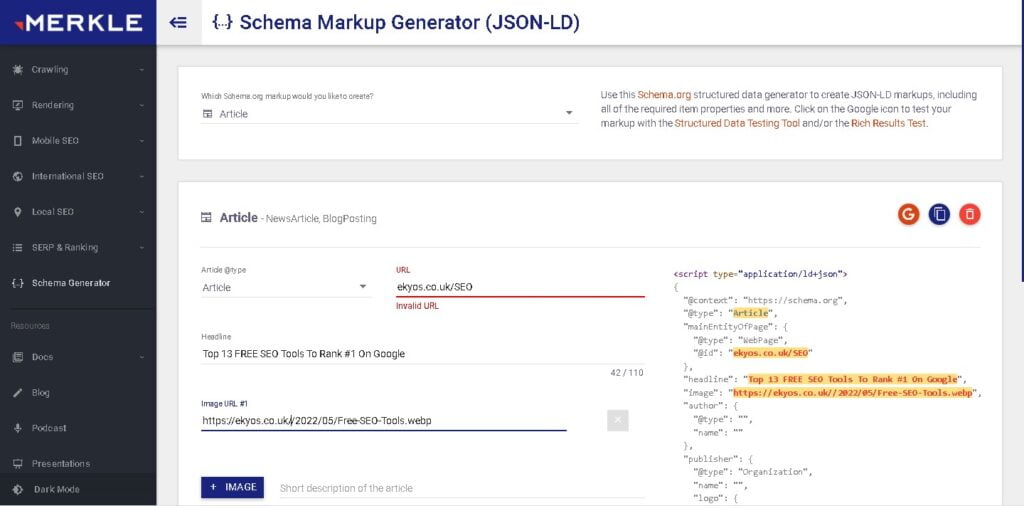1024x506 pixels.
Task: Click the URL input field
Action: (x=520, y=286)
